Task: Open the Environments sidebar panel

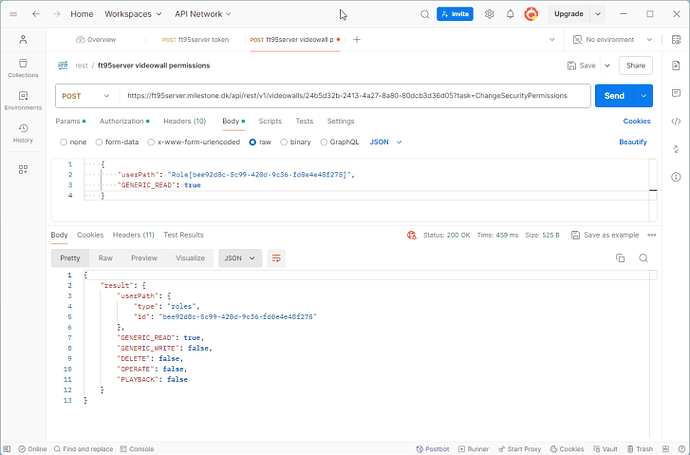Action: pos(23,100)
